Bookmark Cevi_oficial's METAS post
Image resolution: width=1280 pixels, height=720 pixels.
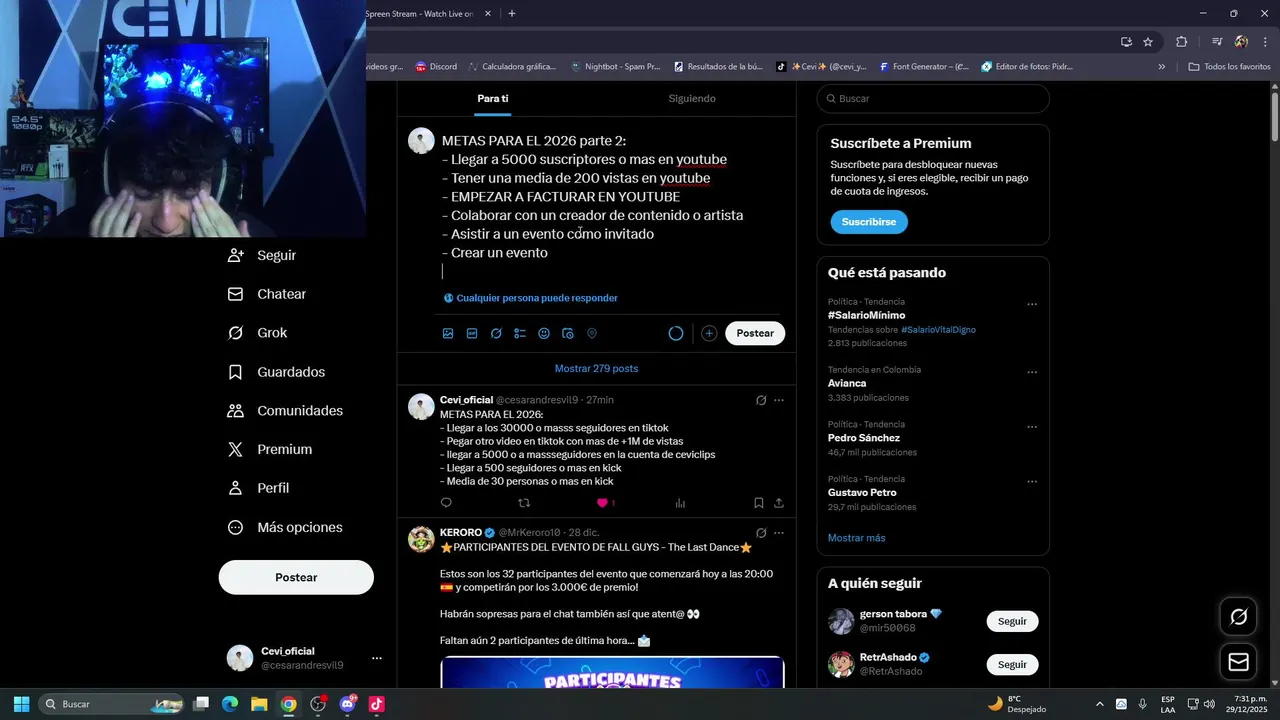pyautogui.click(x=759, y=503)
